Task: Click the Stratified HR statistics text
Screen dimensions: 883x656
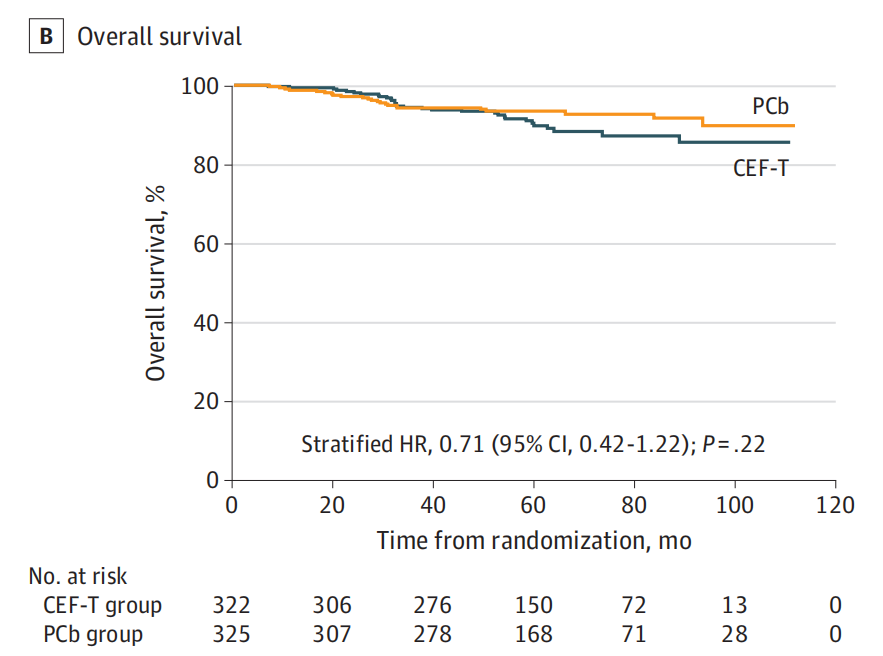Action: (x=533, y=444)
